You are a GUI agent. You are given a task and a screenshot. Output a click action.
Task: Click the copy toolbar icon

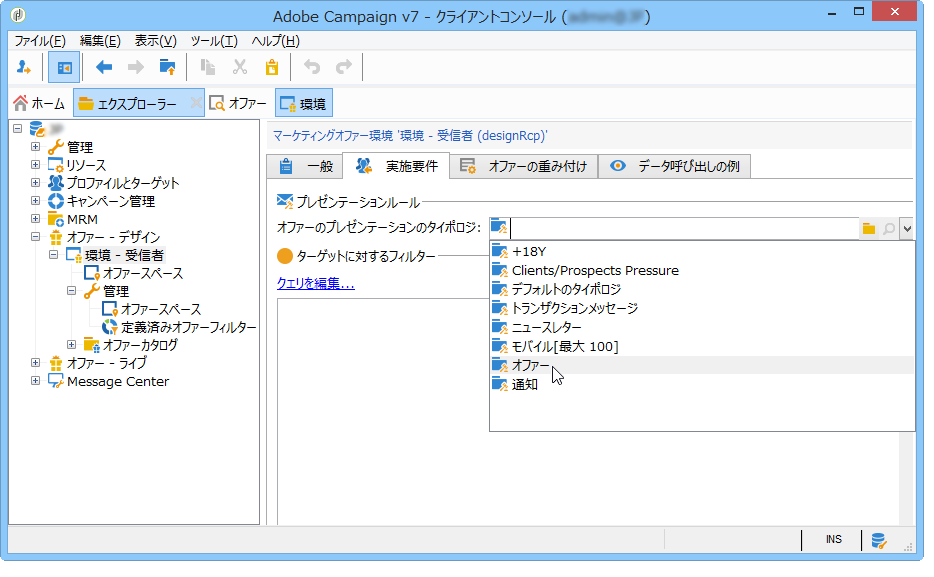(208, 67)
